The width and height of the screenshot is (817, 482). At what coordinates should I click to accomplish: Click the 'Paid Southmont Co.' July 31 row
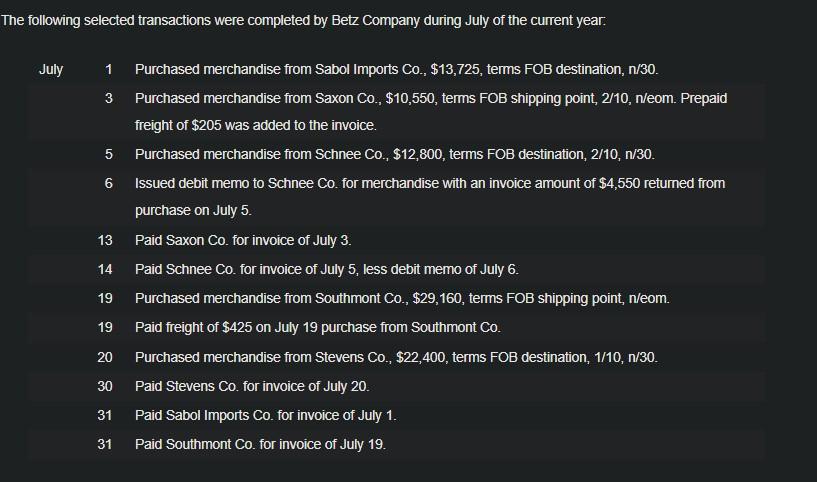[x=397, y=444]
